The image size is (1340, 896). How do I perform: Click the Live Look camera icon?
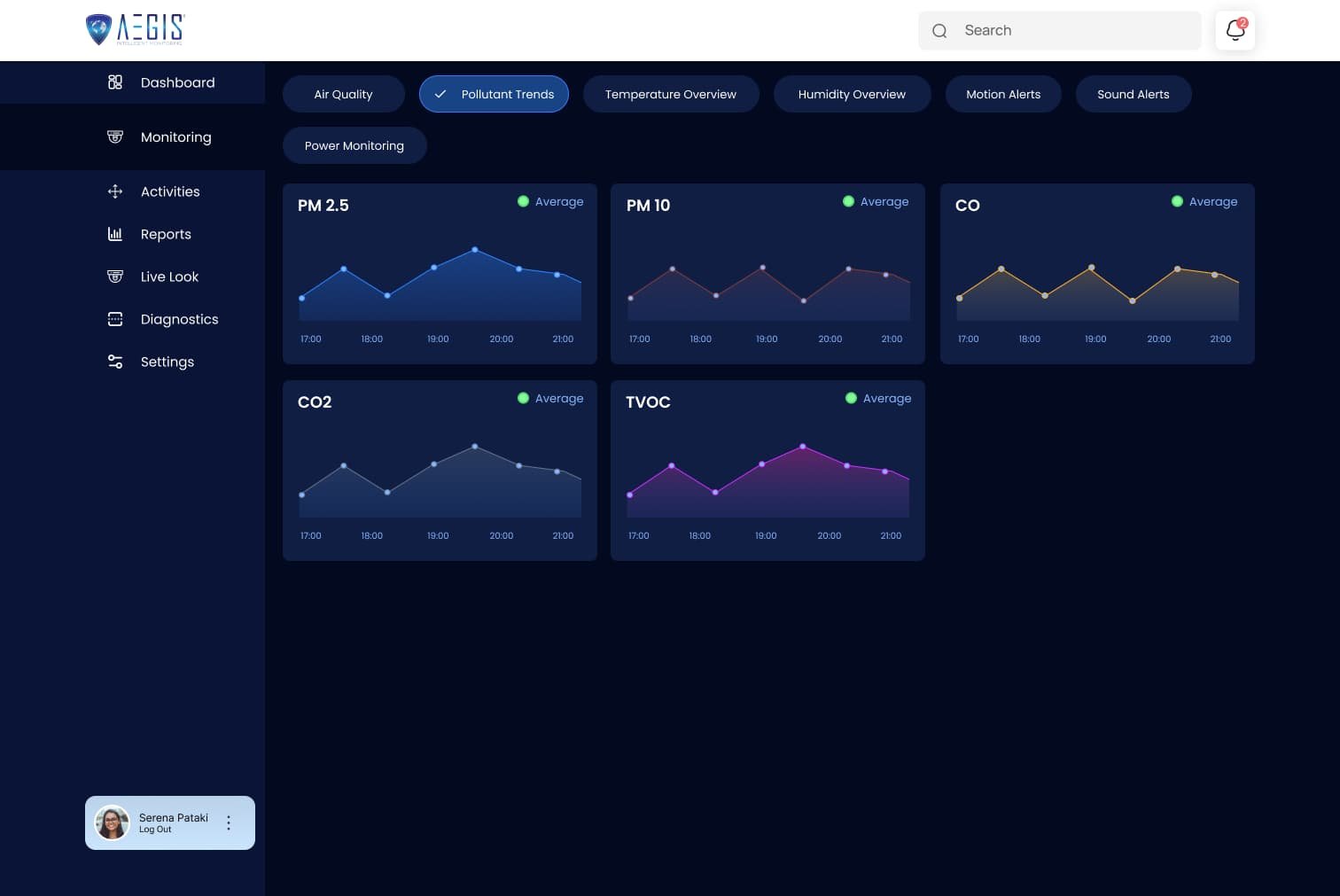coord(115,277)
